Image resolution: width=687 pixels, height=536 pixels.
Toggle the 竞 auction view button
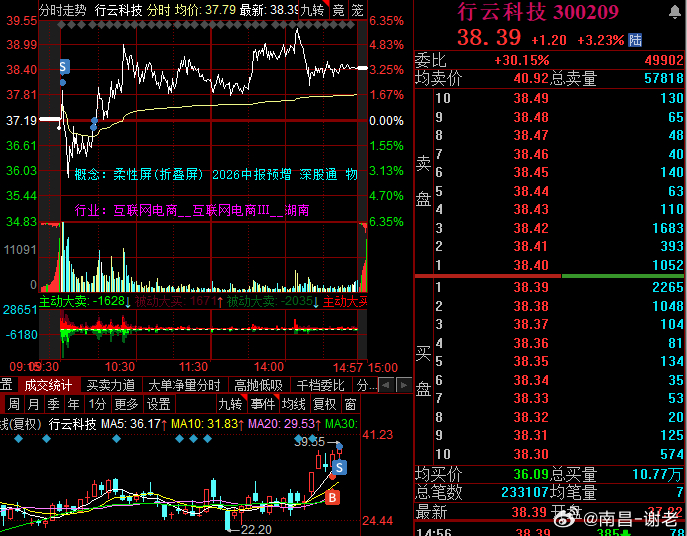338,10
